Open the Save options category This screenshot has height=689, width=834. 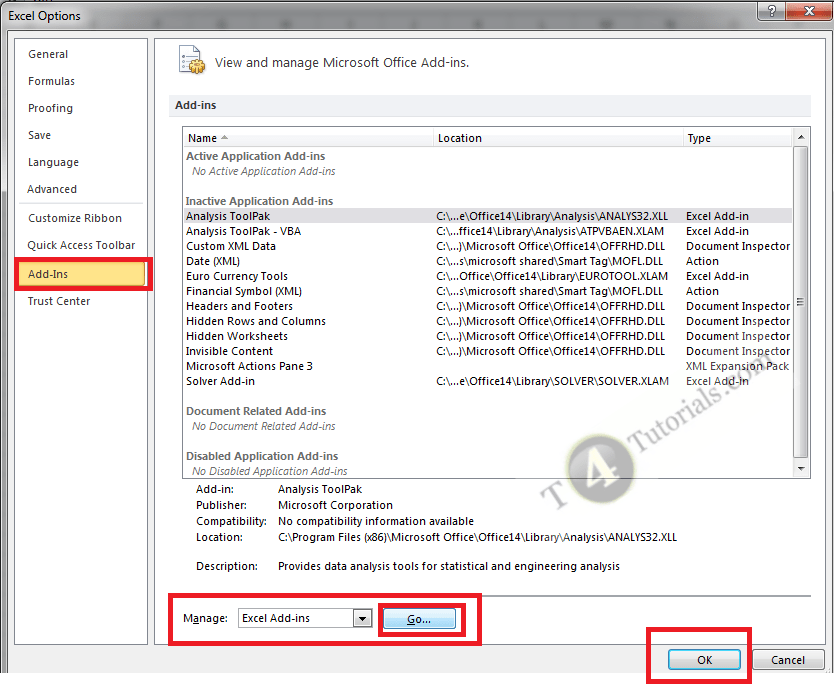click(39, 135)
